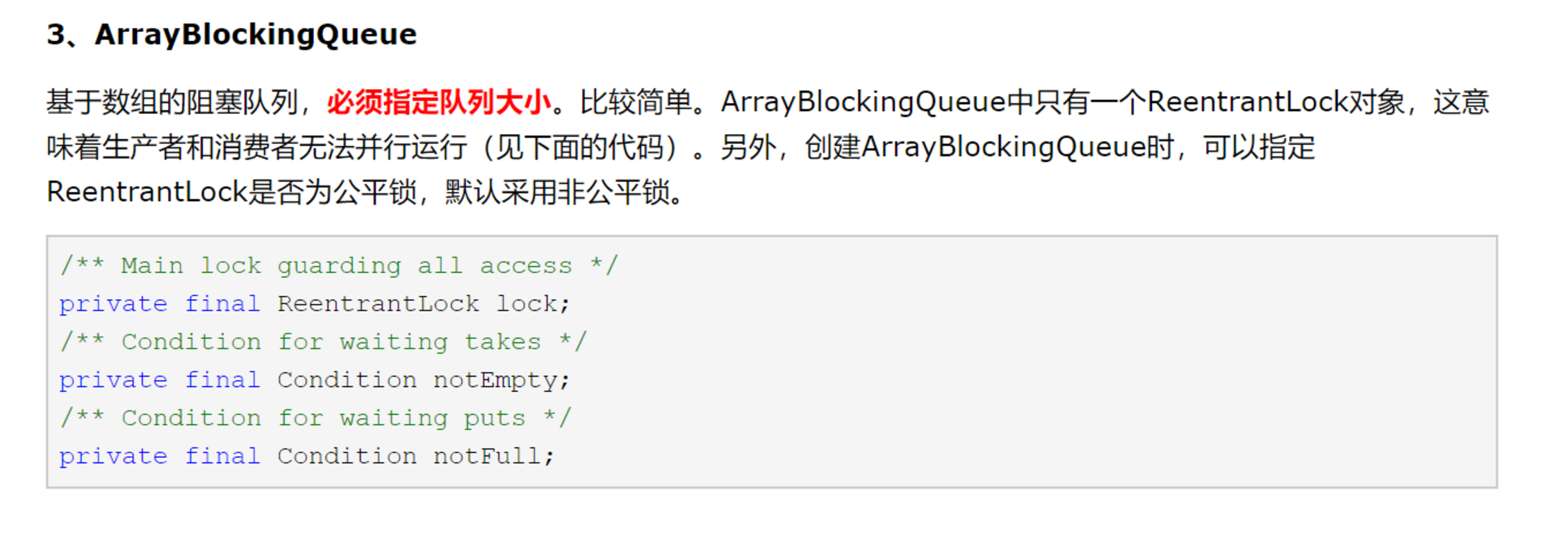The image size is (1568, 551).
Task: Click the "ReentrantLock" type in the code block
Action: [378, 304]
